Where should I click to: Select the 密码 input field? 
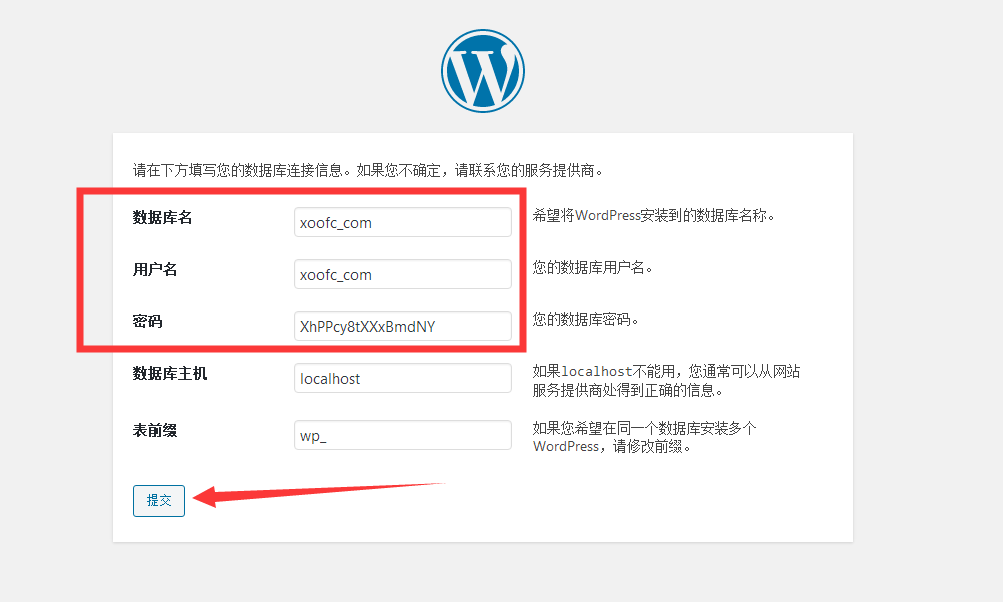point(403,326)
